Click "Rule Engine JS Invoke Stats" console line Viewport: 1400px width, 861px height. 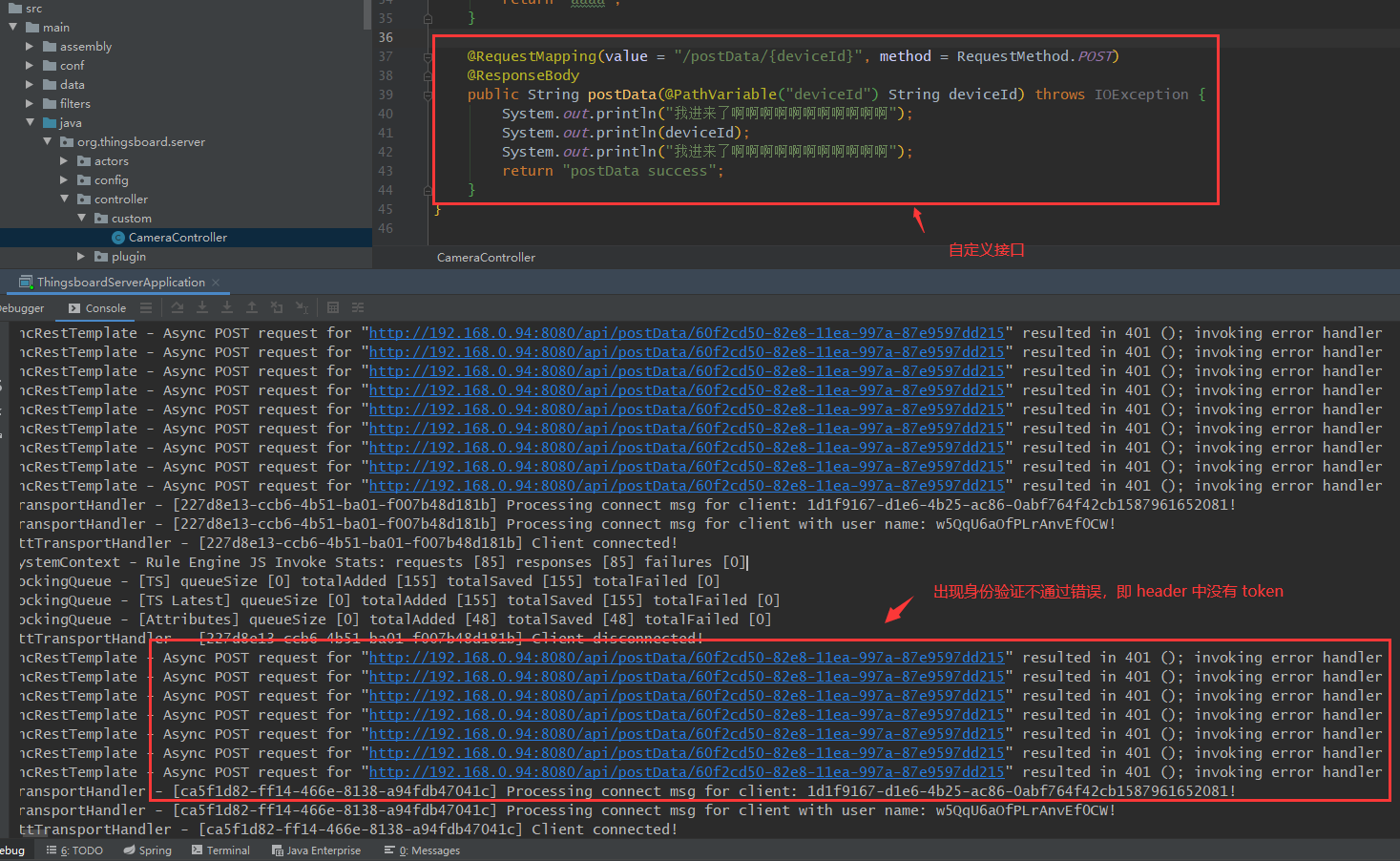(x=383, y=562)
